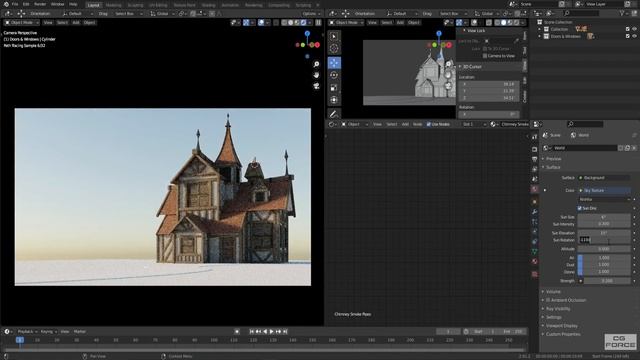The image size is (640, 360).
Task: Select the Rotate tool in right viewport toolbar
Action: [x=334, y=75]
